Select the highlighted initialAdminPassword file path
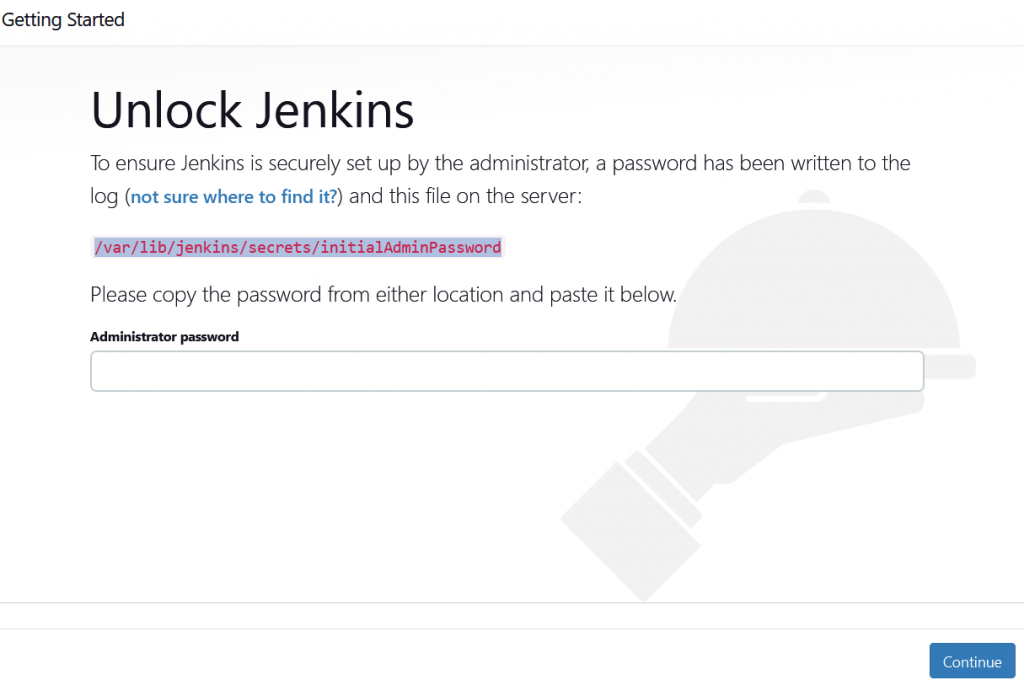1024x680 pixels. (296, 247)
